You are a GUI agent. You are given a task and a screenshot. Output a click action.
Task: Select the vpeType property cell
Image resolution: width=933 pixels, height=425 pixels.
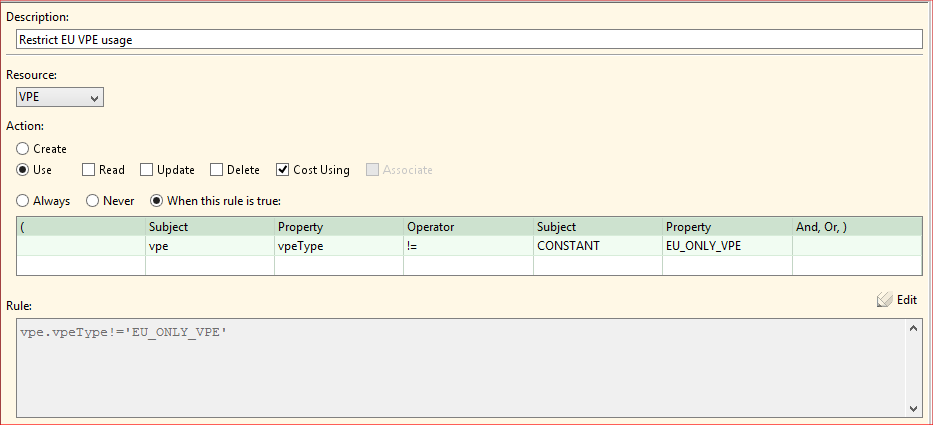coord(338,246)
